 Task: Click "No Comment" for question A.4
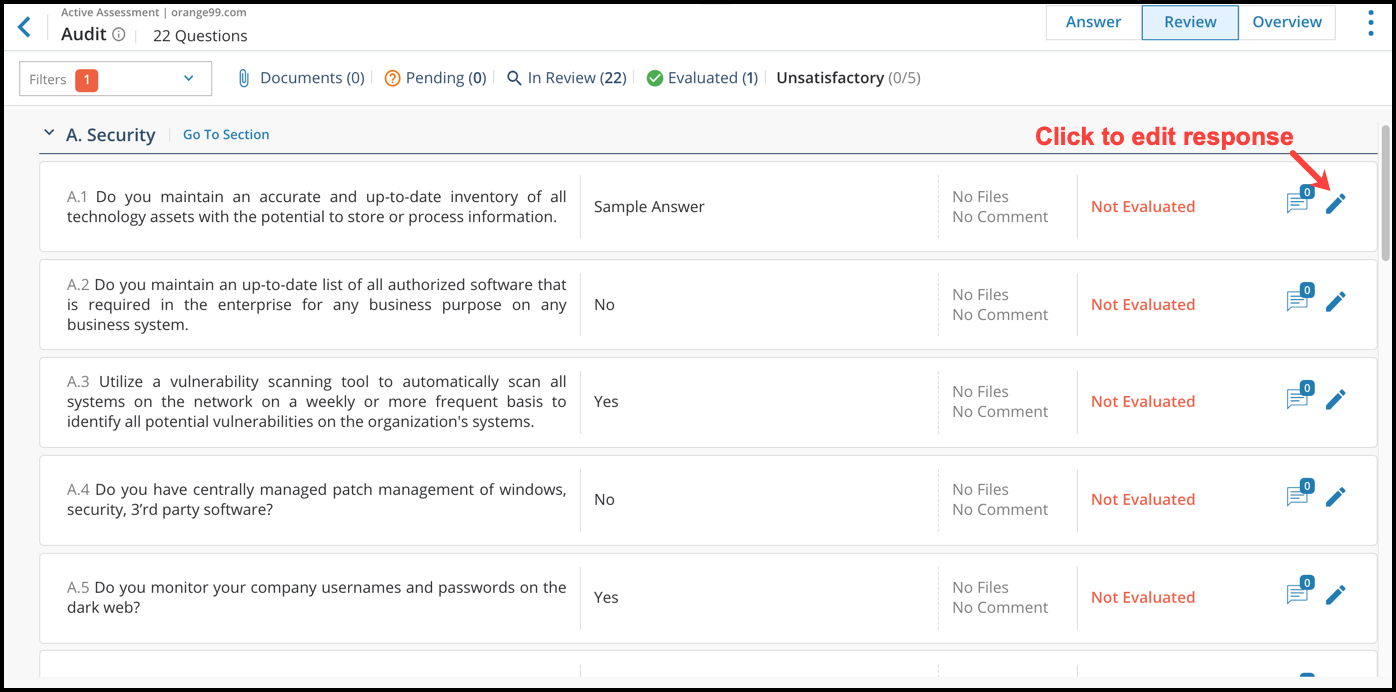[1000, 510]
